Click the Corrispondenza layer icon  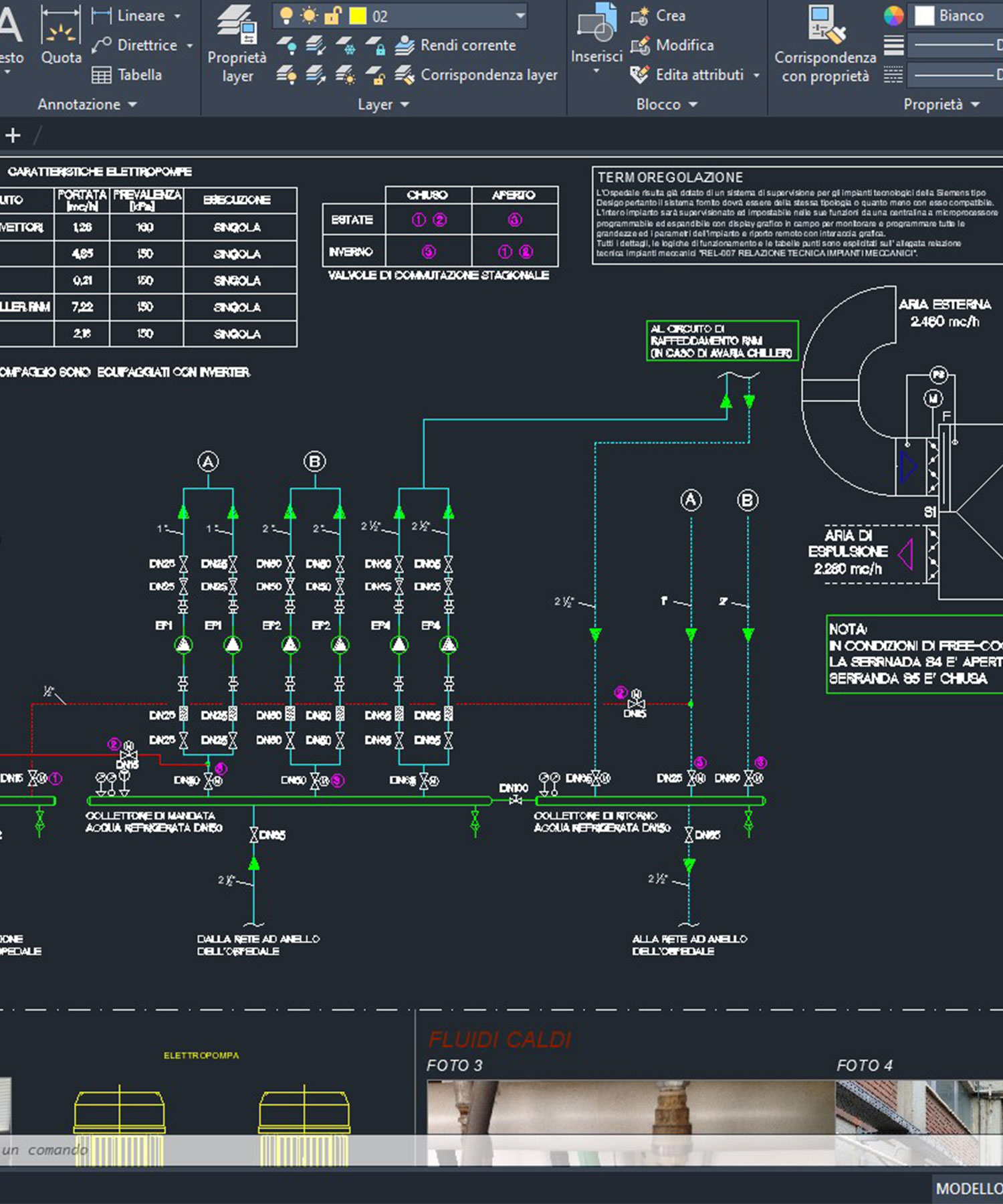click(x=405, y=75)
